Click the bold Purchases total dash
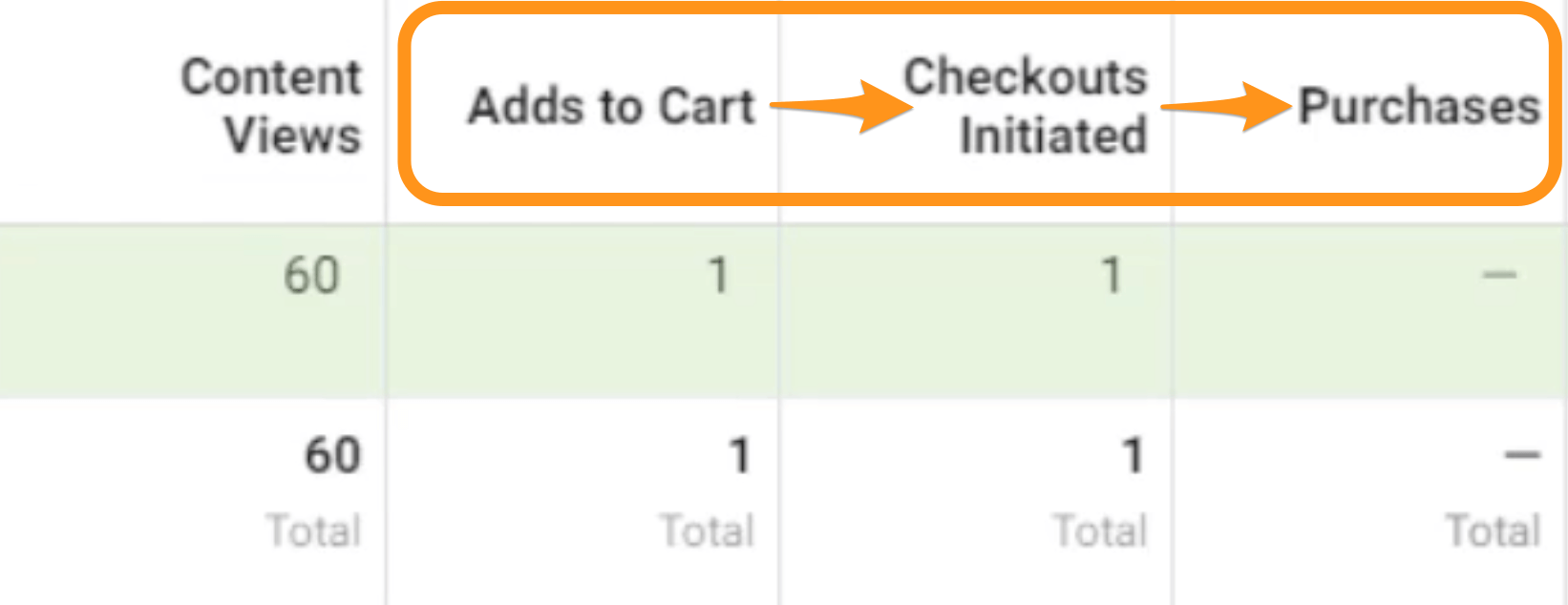The image size is (1568, 605). [1522, 455]
